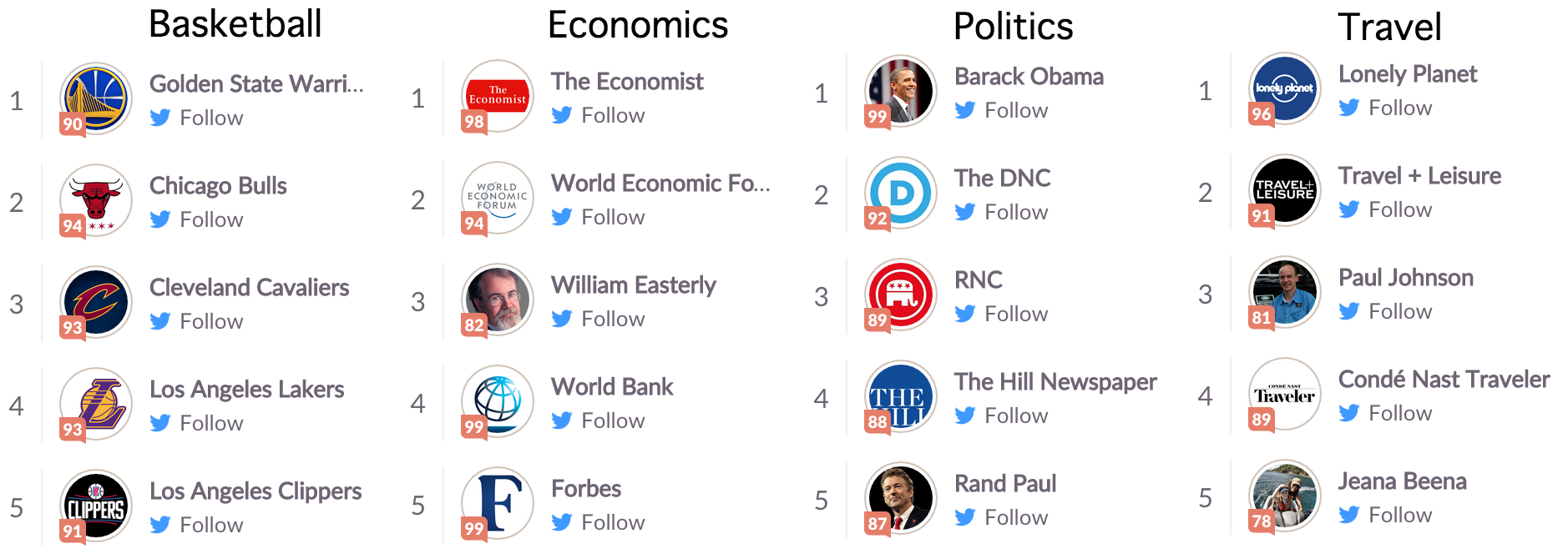Open the Chicago Bulls logo avatar
This screenshot has width=1568, height=554.
pos(96,200)
